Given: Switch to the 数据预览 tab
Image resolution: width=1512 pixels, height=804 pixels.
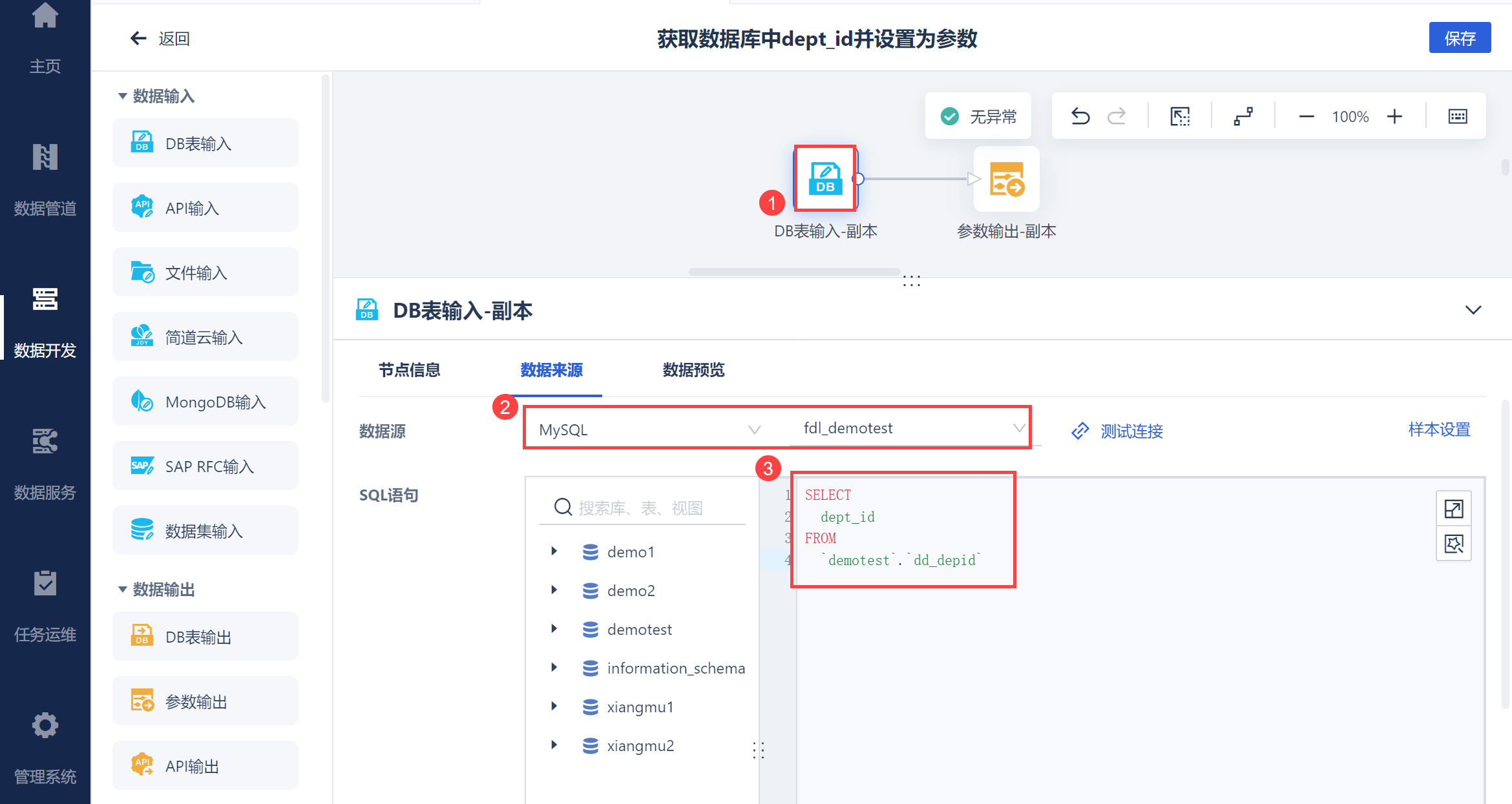Looking at the screenshot, I should [693, 370].
